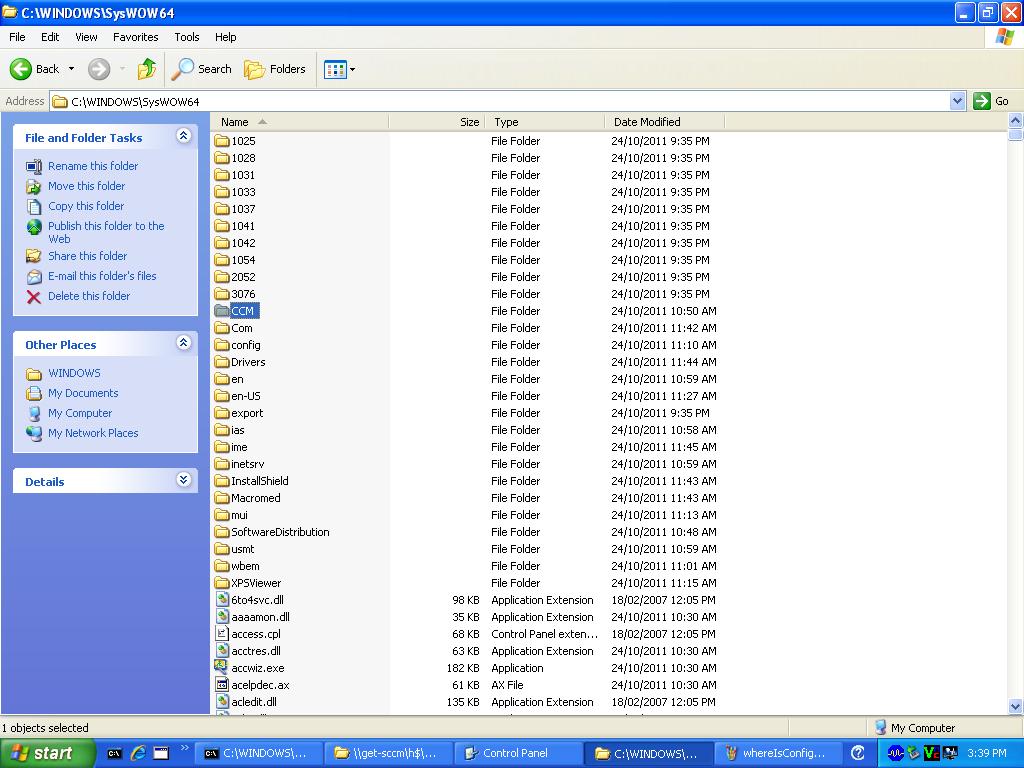The width and height of the screenshot is (1024, 768).
Task: Expand the Details section
Action: coord(183,481)
